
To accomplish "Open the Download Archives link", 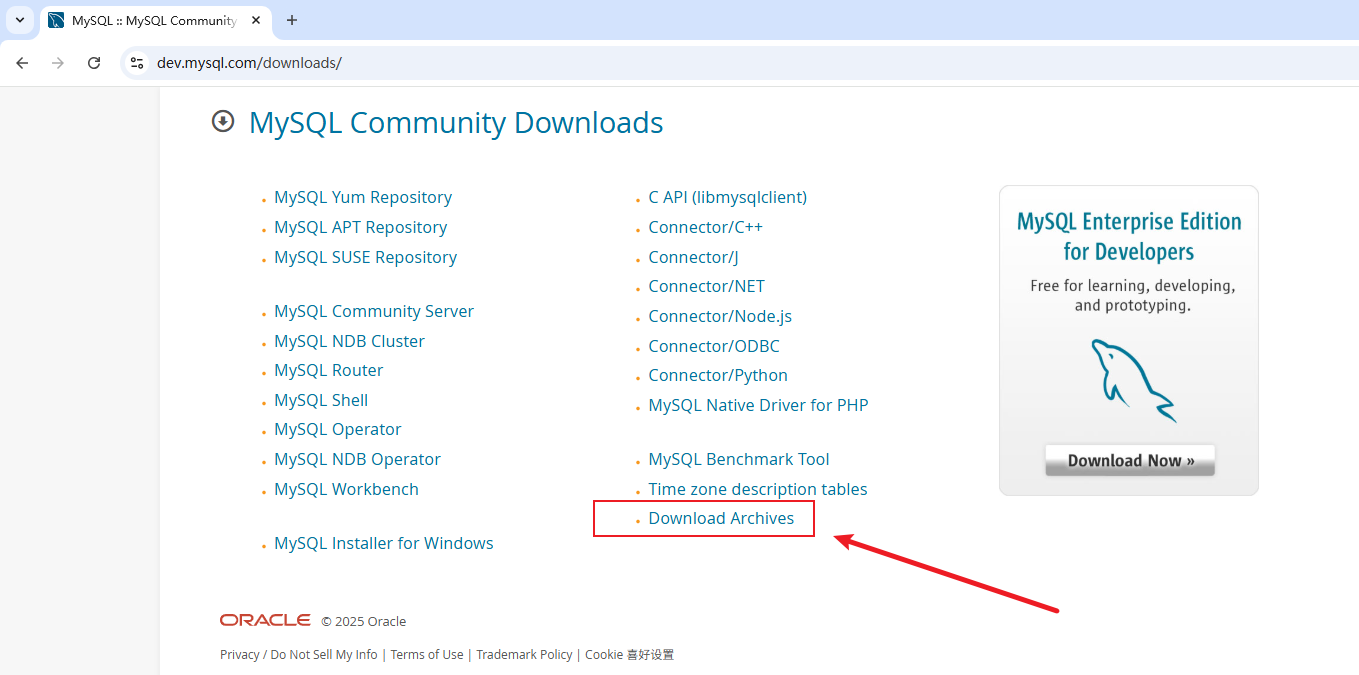I will [x=721, y=519].
